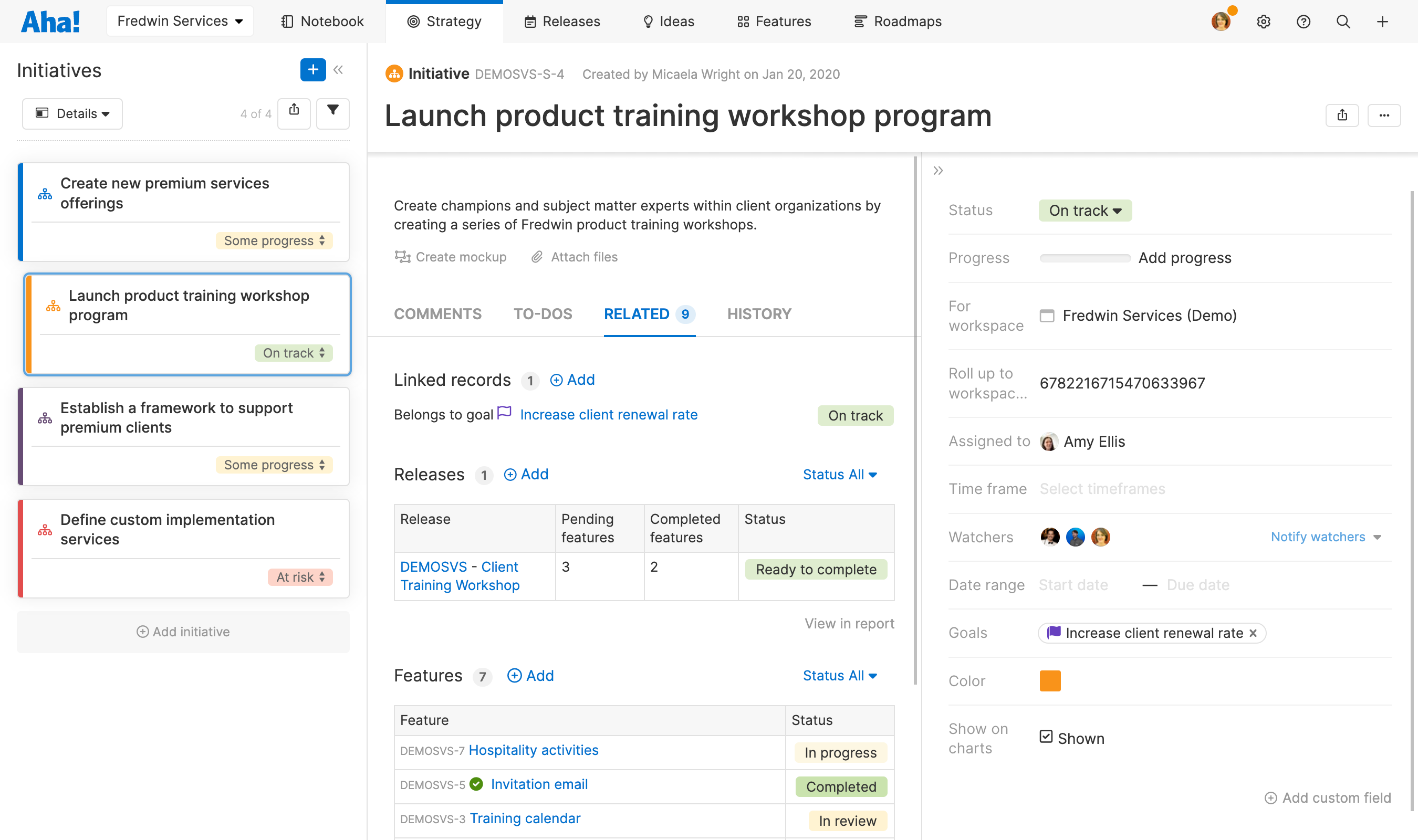This screenshot has height=840, width=1418.
Task: Open global search
Action: 1343,21
